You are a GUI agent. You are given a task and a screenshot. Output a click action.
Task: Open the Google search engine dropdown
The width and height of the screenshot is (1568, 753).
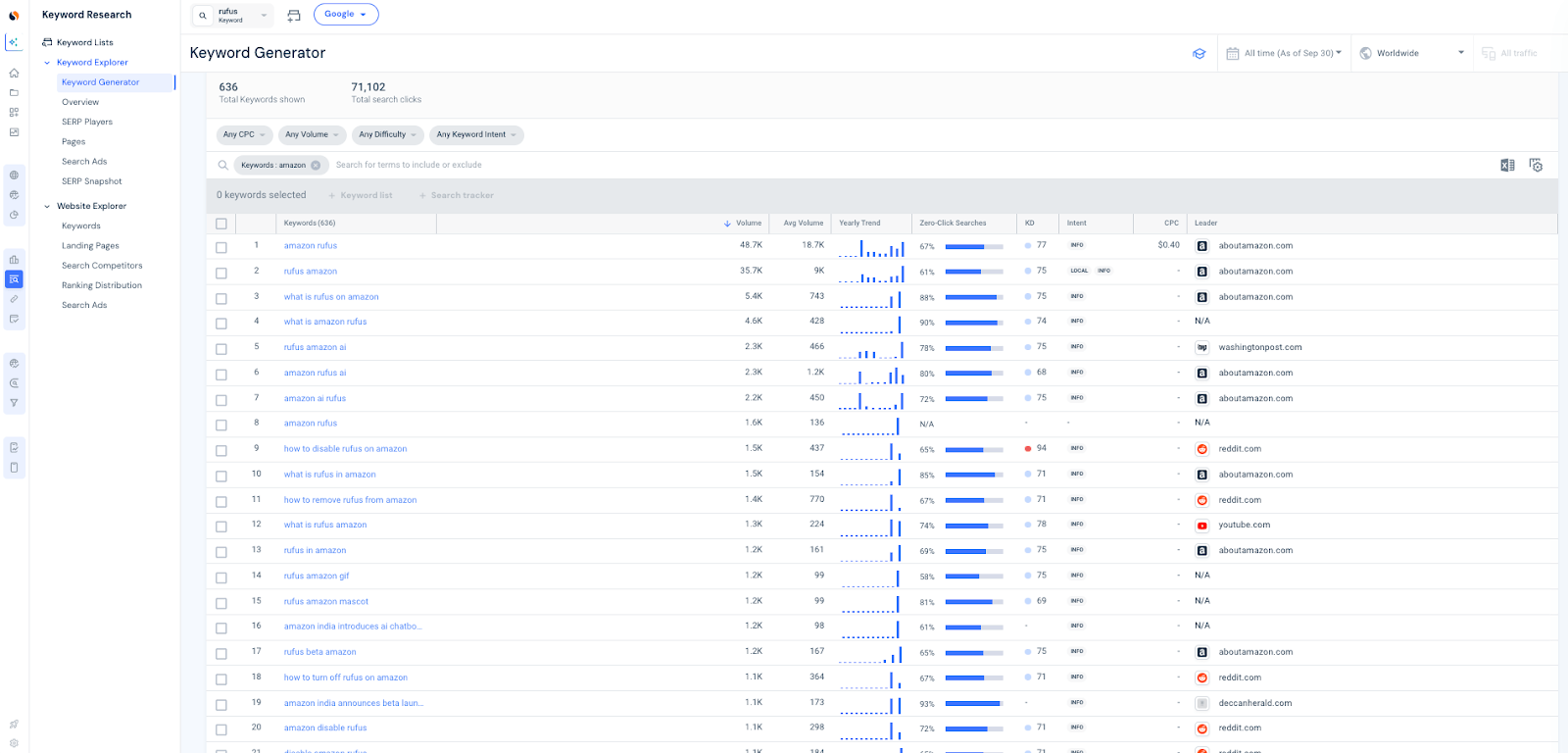click(x=346, y=14)
